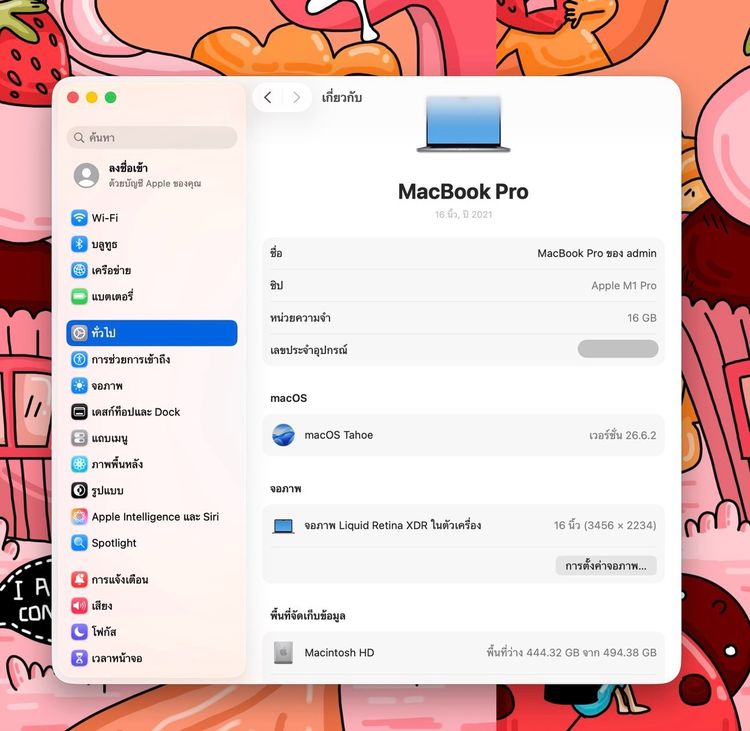
Task: Select the เวลาหน้าจอ sidebar label
Action: pos(117,658)
